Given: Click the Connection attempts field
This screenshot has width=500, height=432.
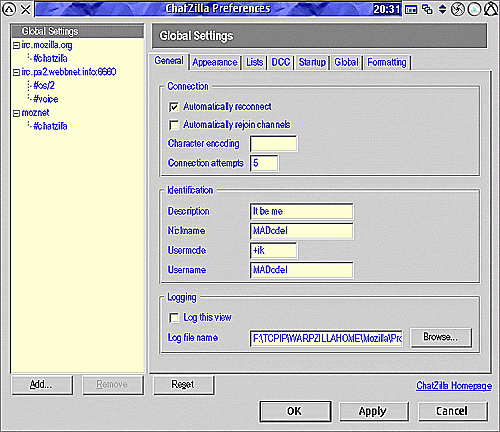Looking at the screenshot, I should [x=264, y=163].
